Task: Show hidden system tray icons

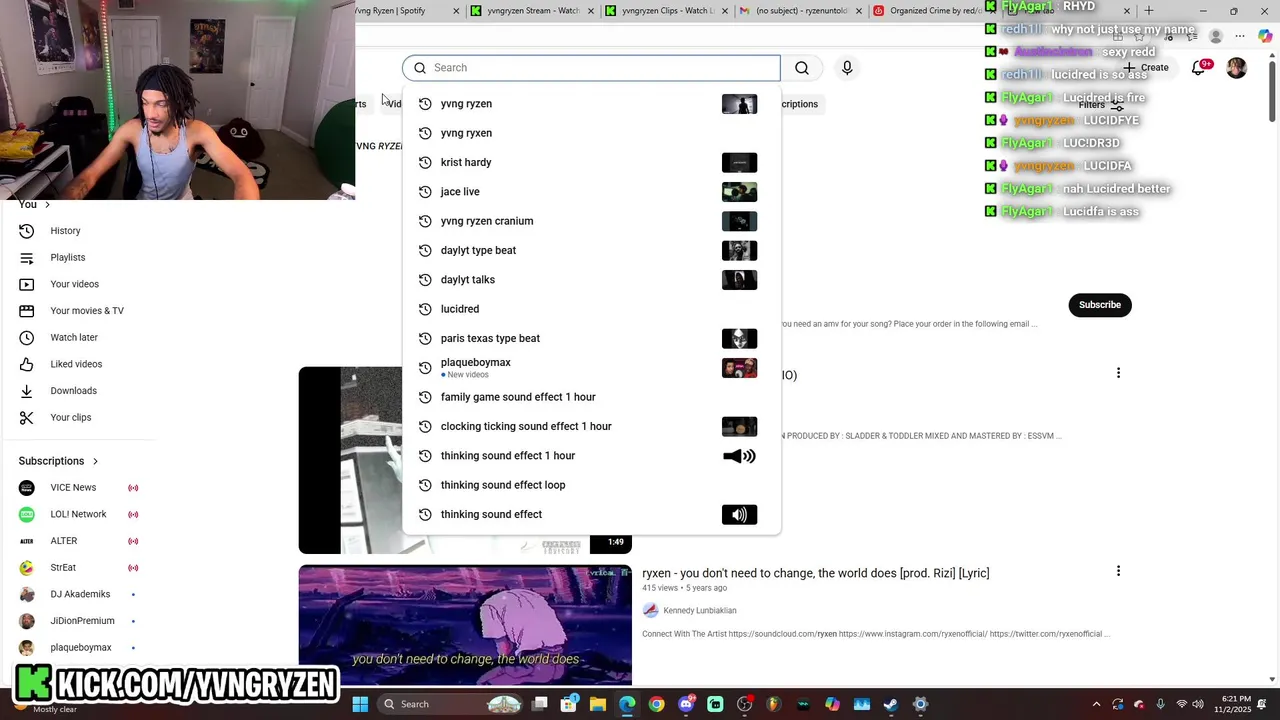Action: (1096, 704)
